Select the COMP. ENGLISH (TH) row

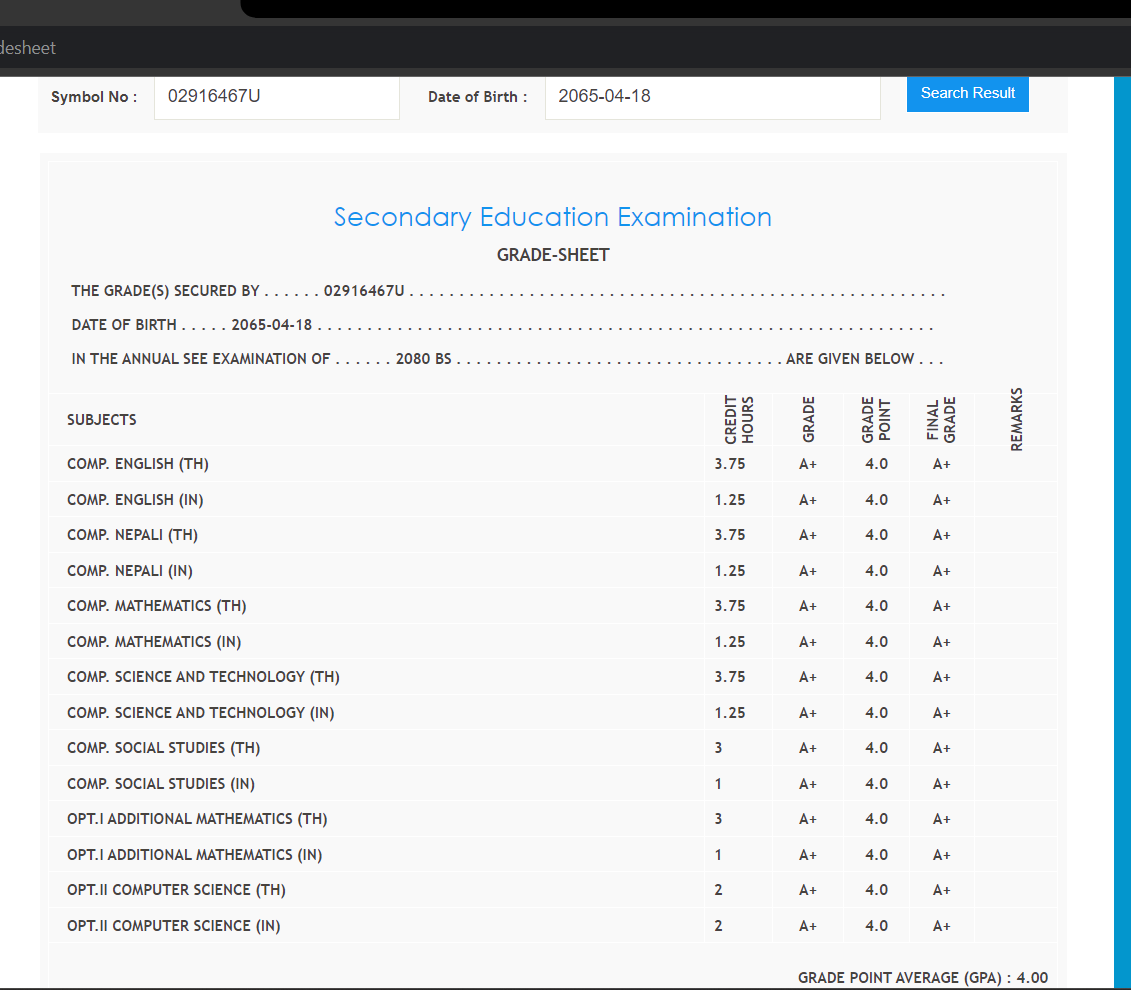[x=138, y=464]
